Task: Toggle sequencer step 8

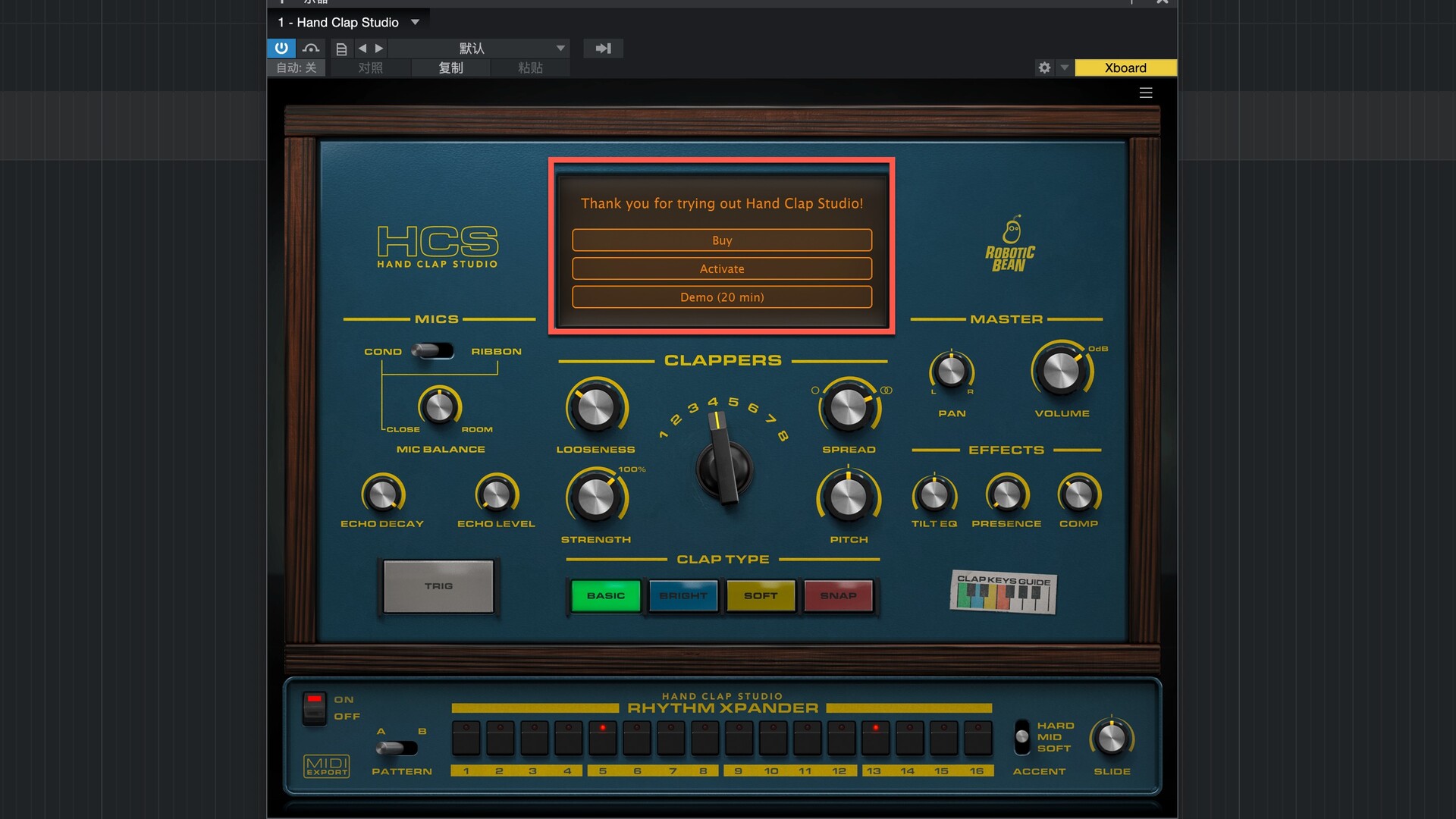Action: (705, 738)
